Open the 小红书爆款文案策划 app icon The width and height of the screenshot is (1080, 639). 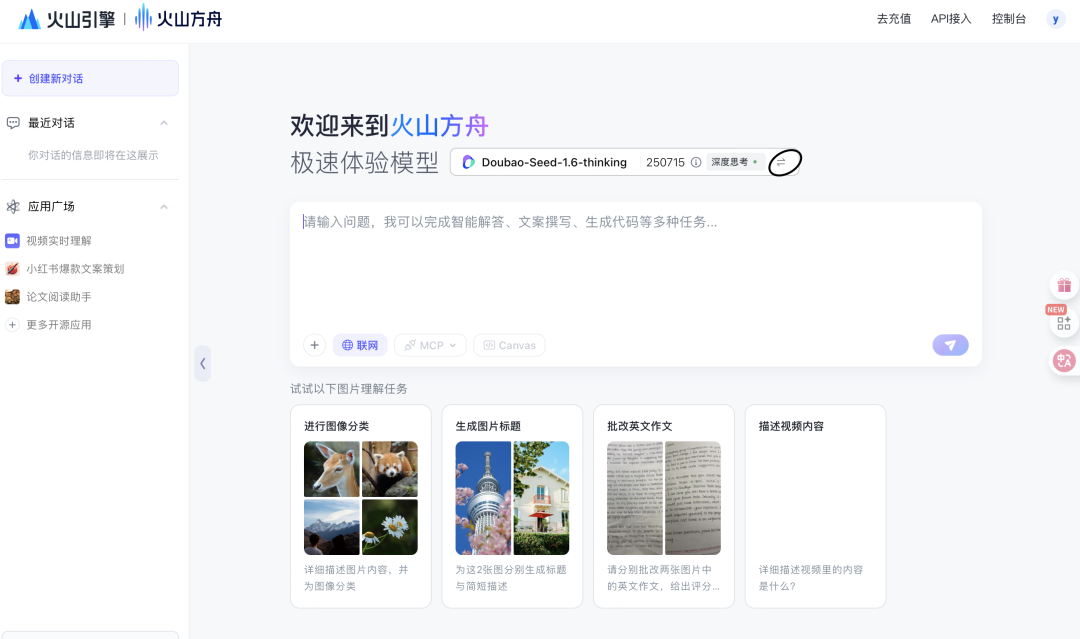coord(14,268)
